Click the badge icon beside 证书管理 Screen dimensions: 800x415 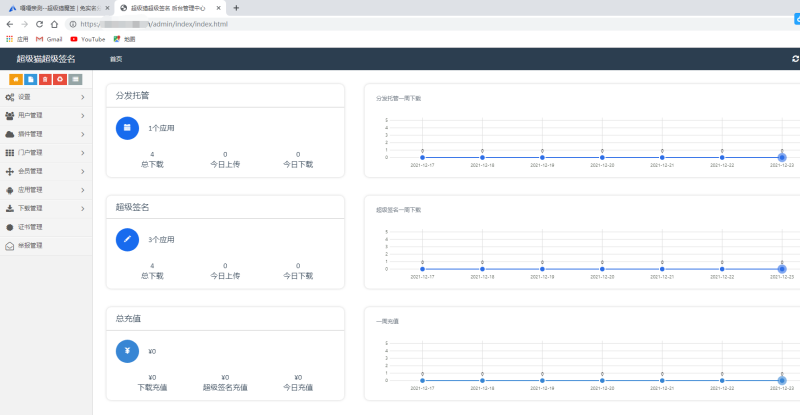10,227
